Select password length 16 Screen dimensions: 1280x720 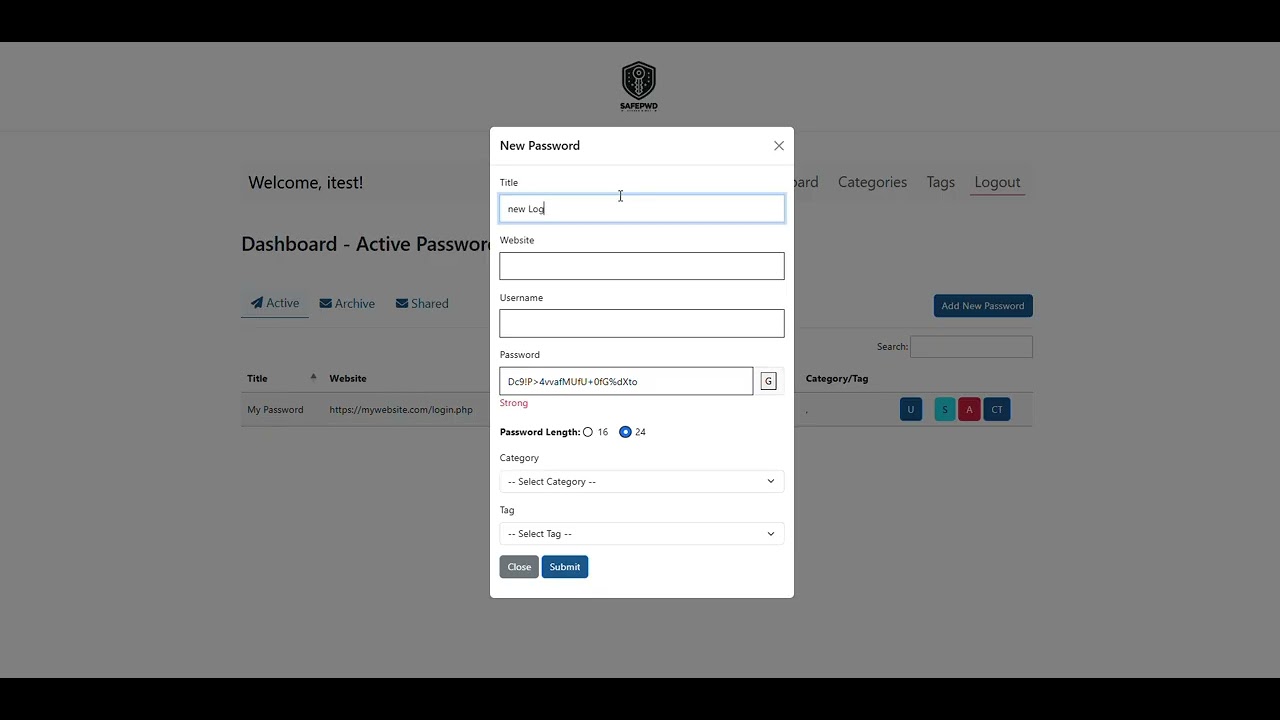(588, 432)
